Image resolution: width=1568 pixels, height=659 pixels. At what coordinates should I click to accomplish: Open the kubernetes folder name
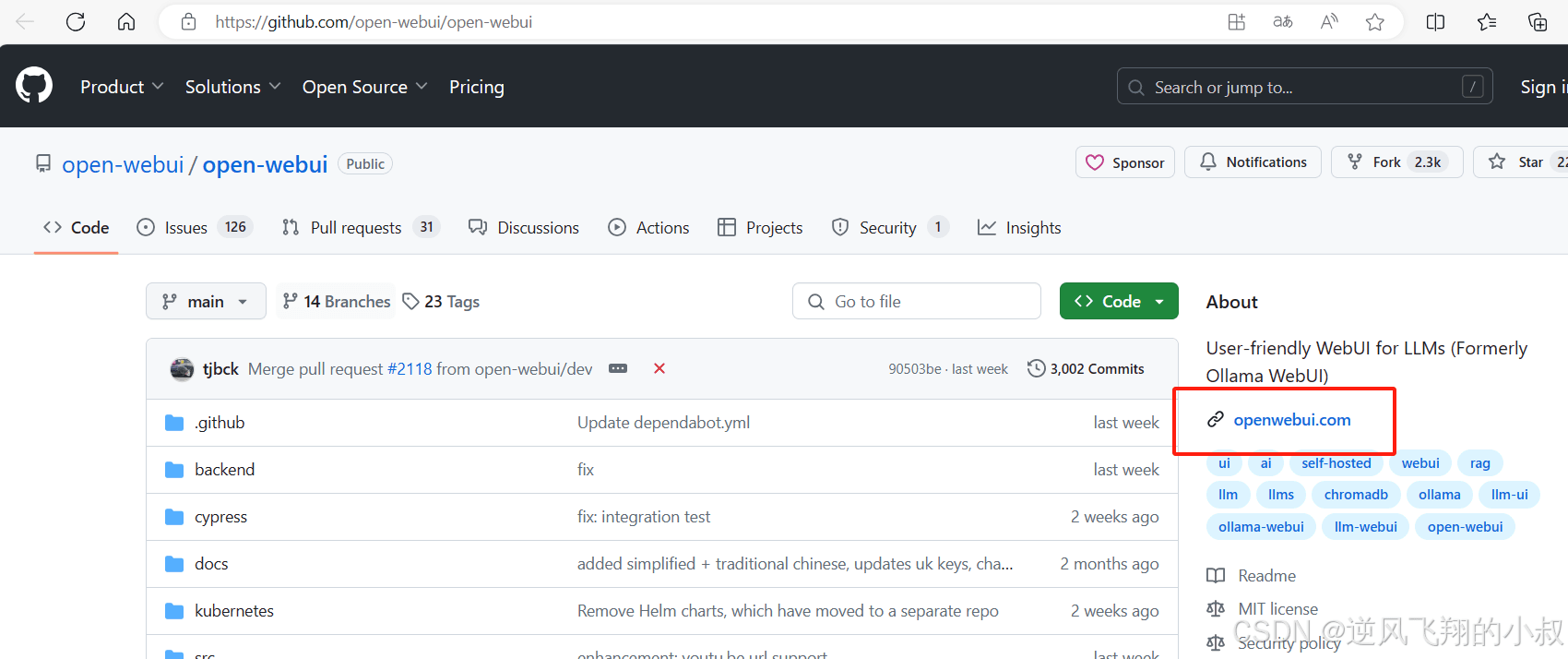click(x=234, y=611)
